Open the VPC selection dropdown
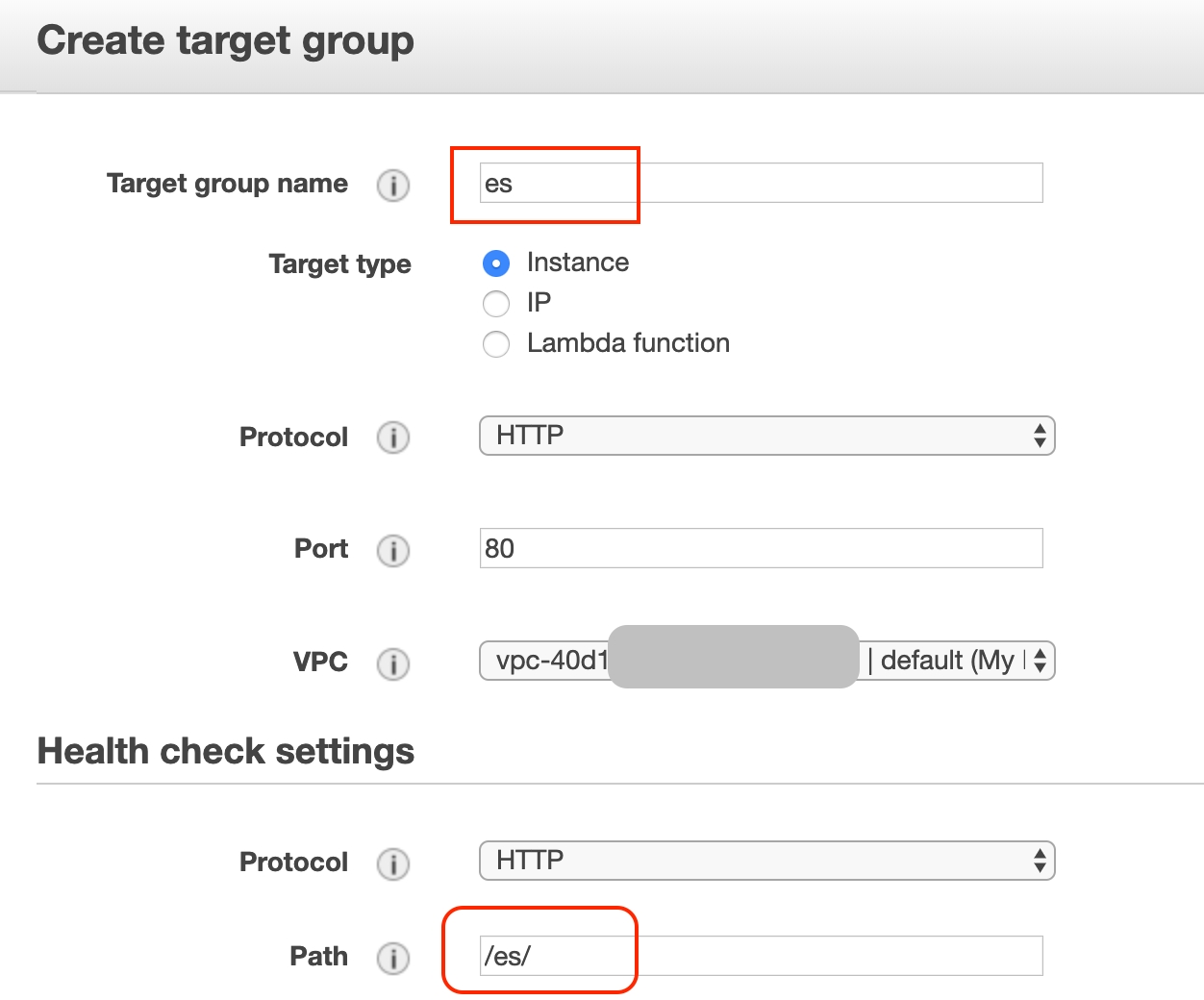 click(766, 661)
